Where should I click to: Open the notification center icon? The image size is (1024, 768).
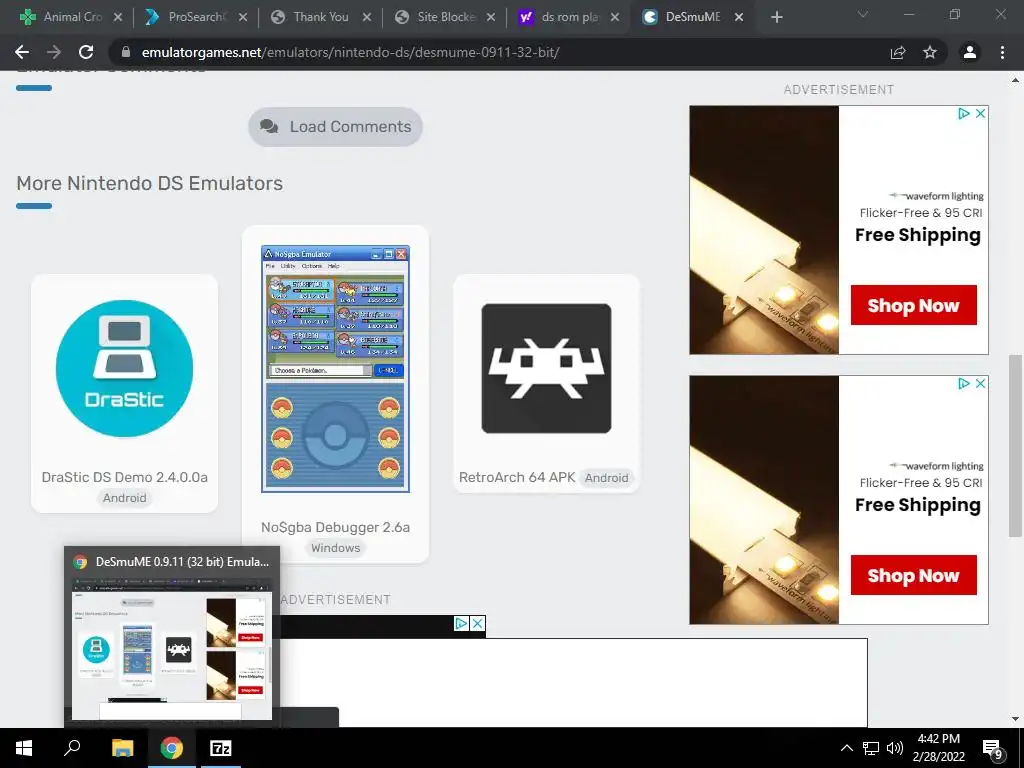[x=993, y=748]
